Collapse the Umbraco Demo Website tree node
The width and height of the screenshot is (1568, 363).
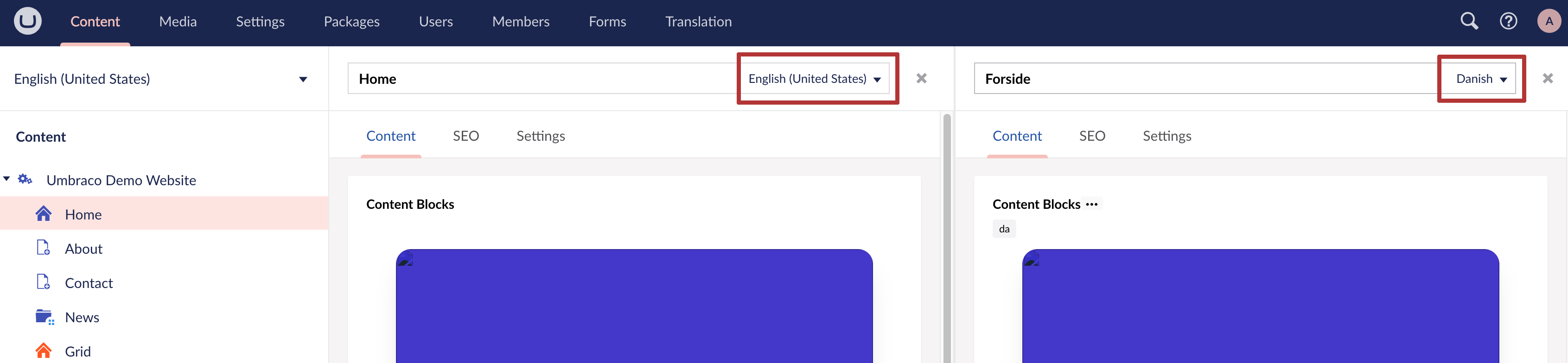[x=6, y=179]
